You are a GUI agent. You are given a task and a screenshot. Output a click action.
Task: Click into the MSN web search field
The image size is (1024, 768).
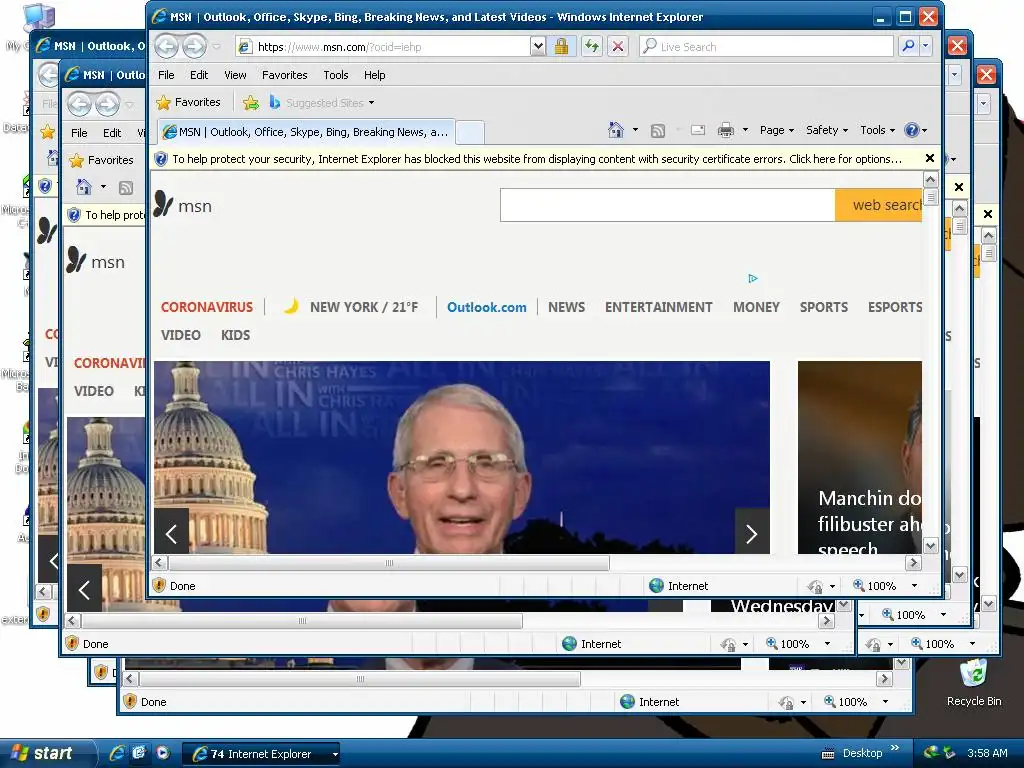click(x=667, y=205)
